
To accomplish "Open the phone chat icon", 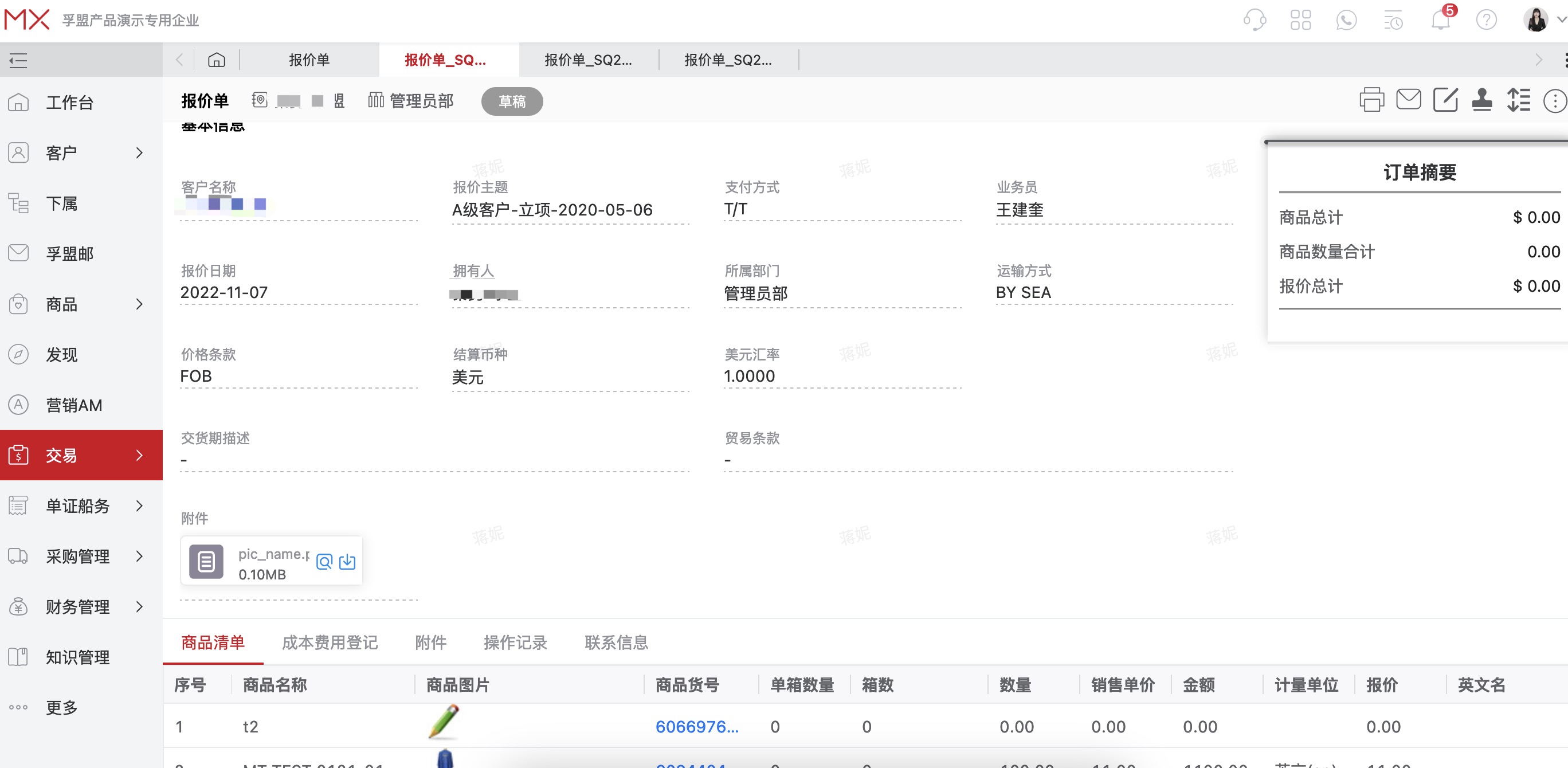I will click(x=1346, y=19).
